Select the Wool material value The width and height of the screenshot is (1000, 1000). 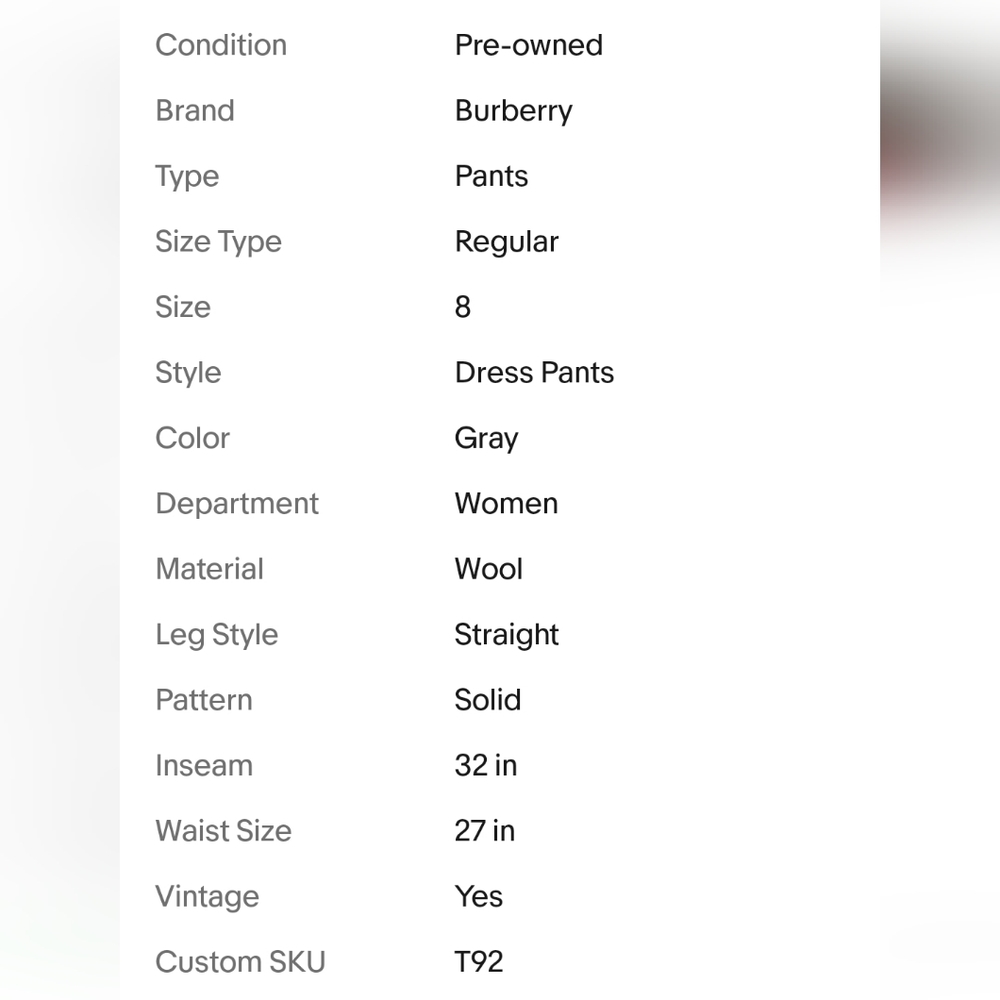pos(489,569)
